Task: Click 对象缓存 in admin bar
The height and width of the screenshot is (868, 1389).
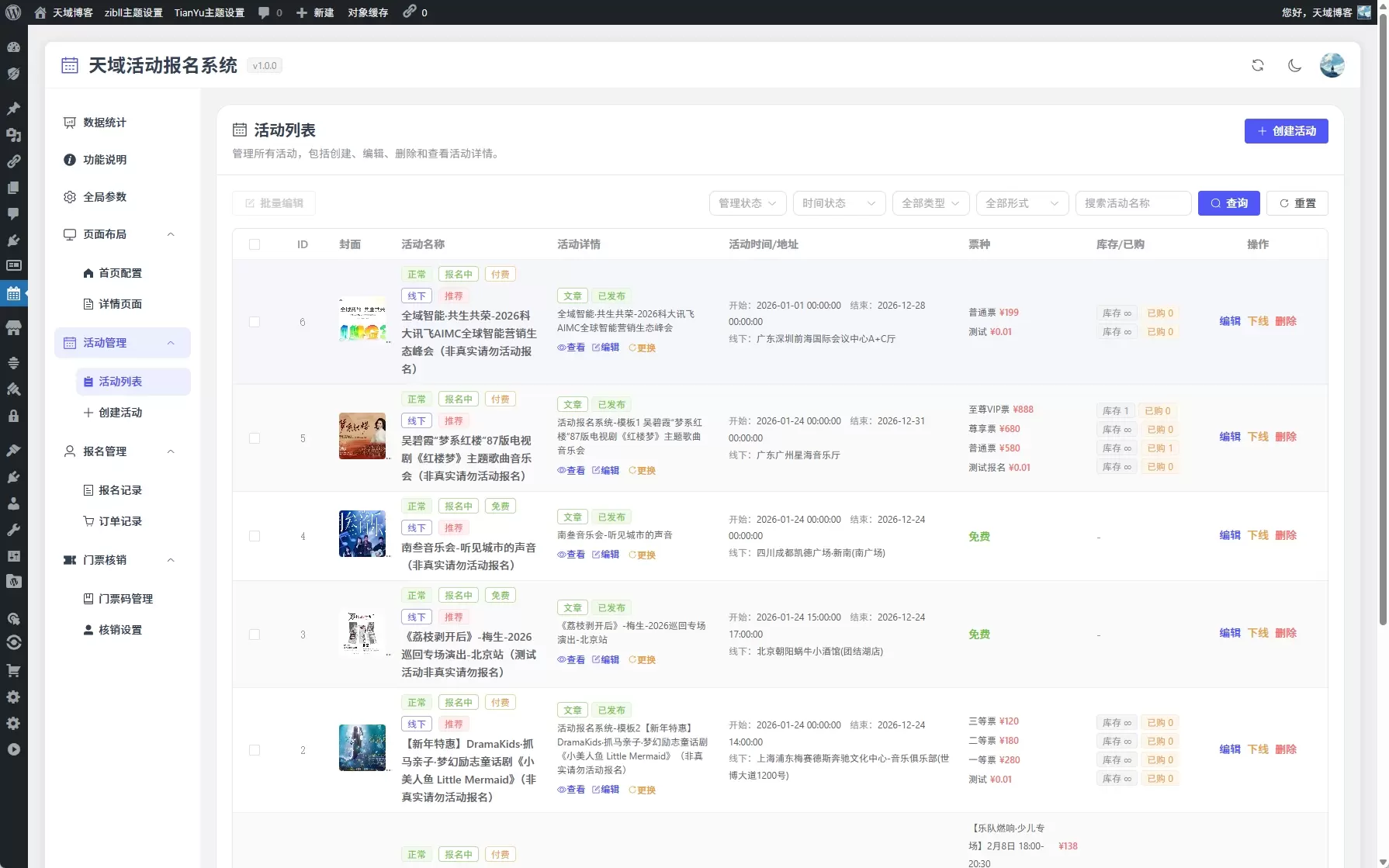Action: (x=368, y=12)
